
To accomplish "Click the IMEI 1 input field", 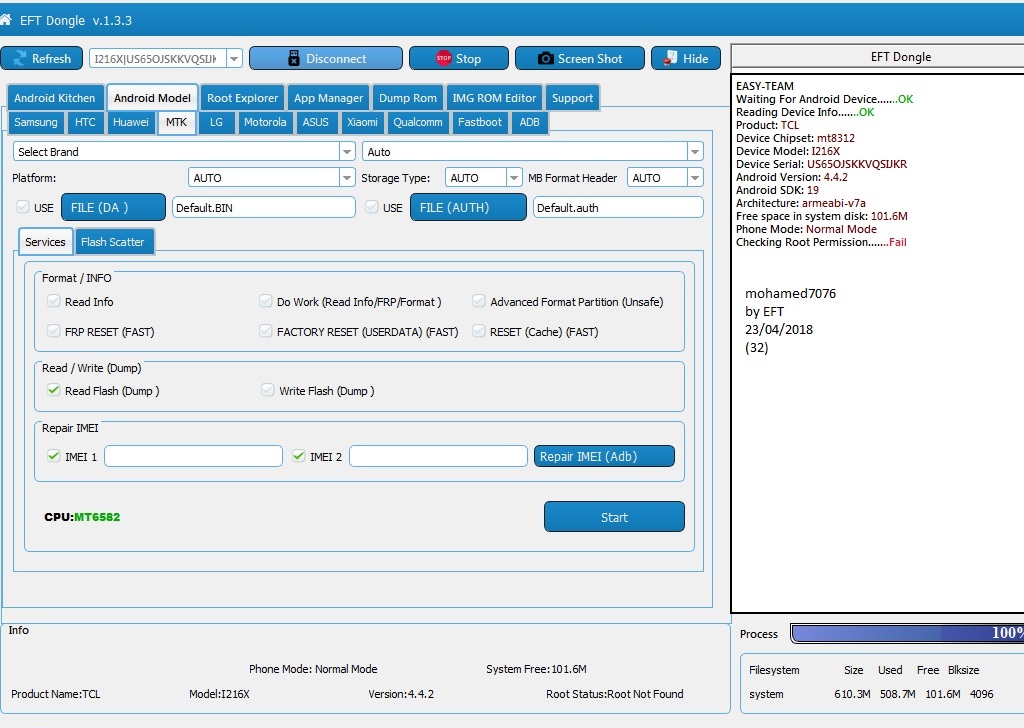I will [193, 456].
